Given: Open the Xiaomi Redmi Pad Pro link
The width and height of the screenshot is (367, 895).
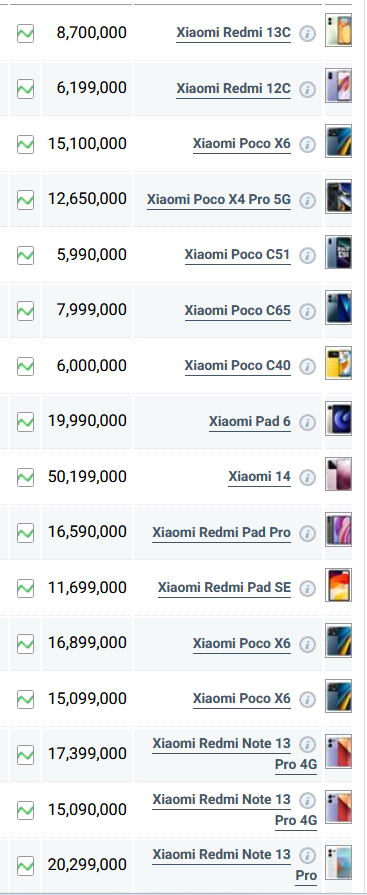Looking at the screenshot, I should click(221, 533).
